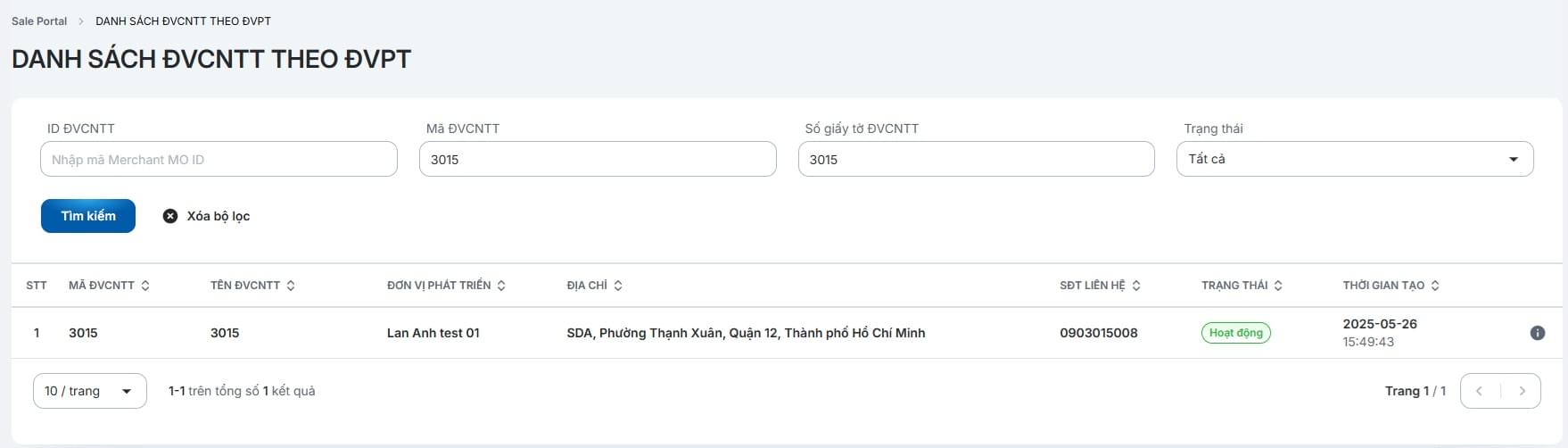Image resolution: width=1568 pixels, height=448 pixels.
Task: Go to the next results page
Action: (x=1522, y=391)
